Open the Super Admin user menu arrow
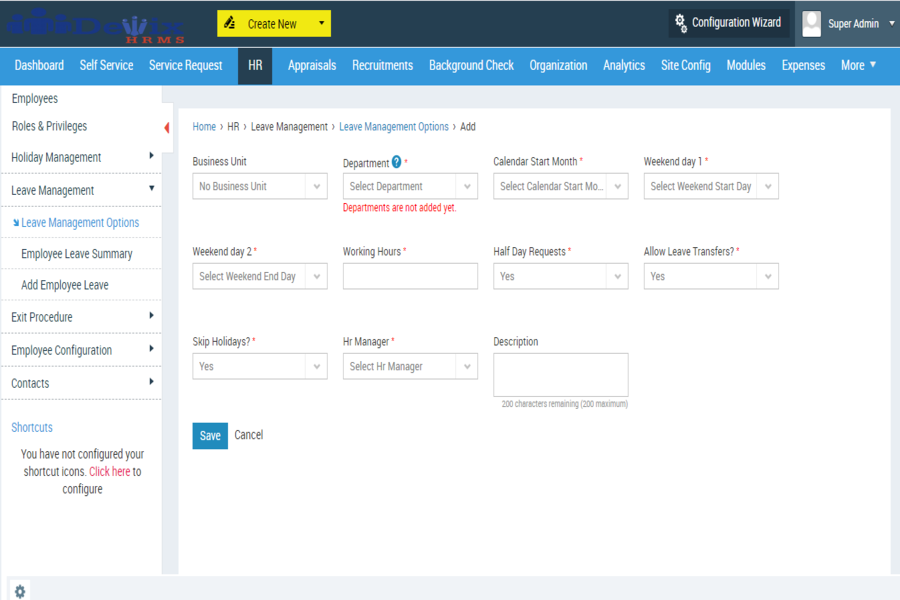 pos(892,24)
